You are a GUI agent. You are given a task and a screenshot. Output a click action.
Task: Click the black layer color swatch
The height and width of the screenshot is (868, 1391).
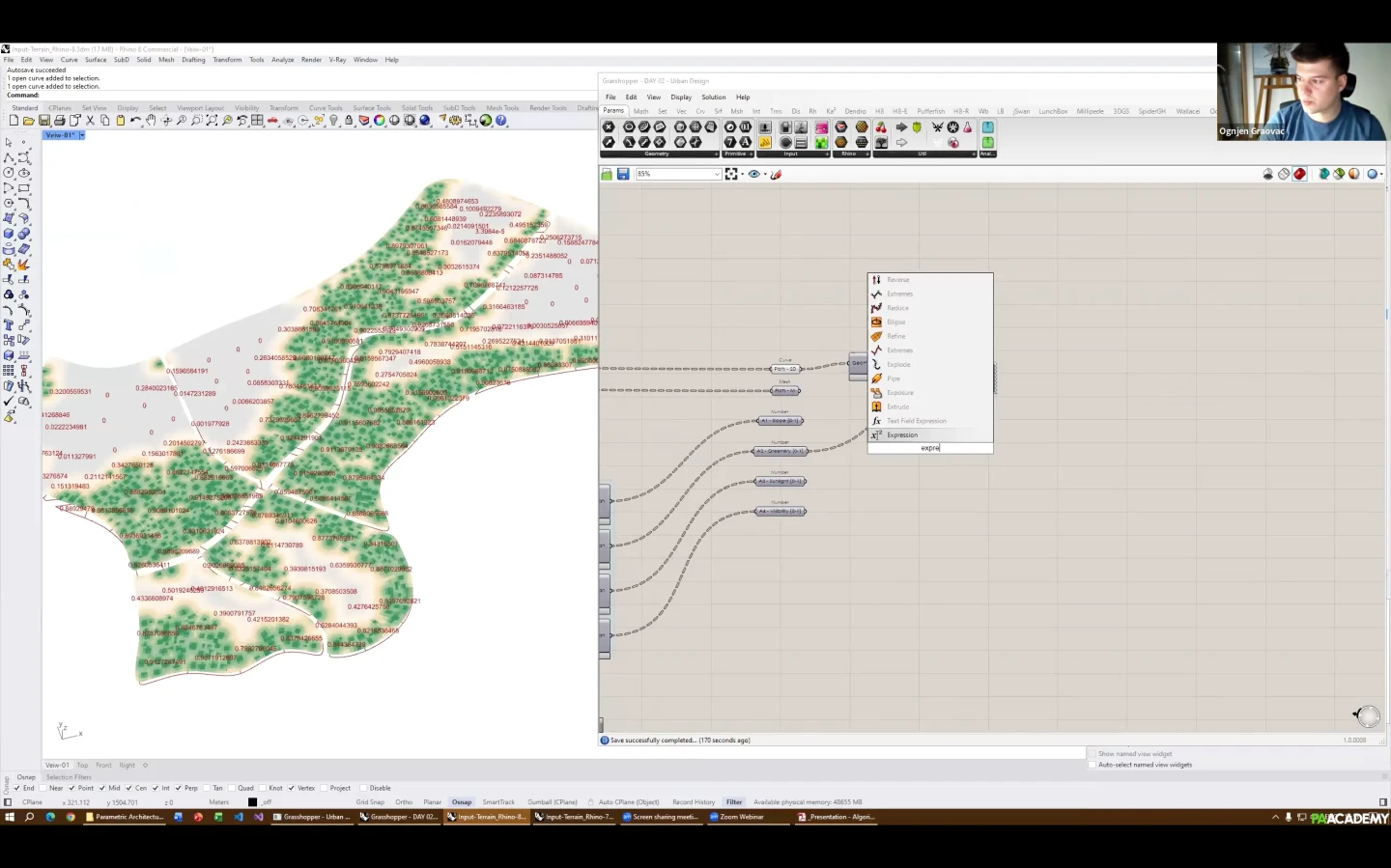(253, 801)
